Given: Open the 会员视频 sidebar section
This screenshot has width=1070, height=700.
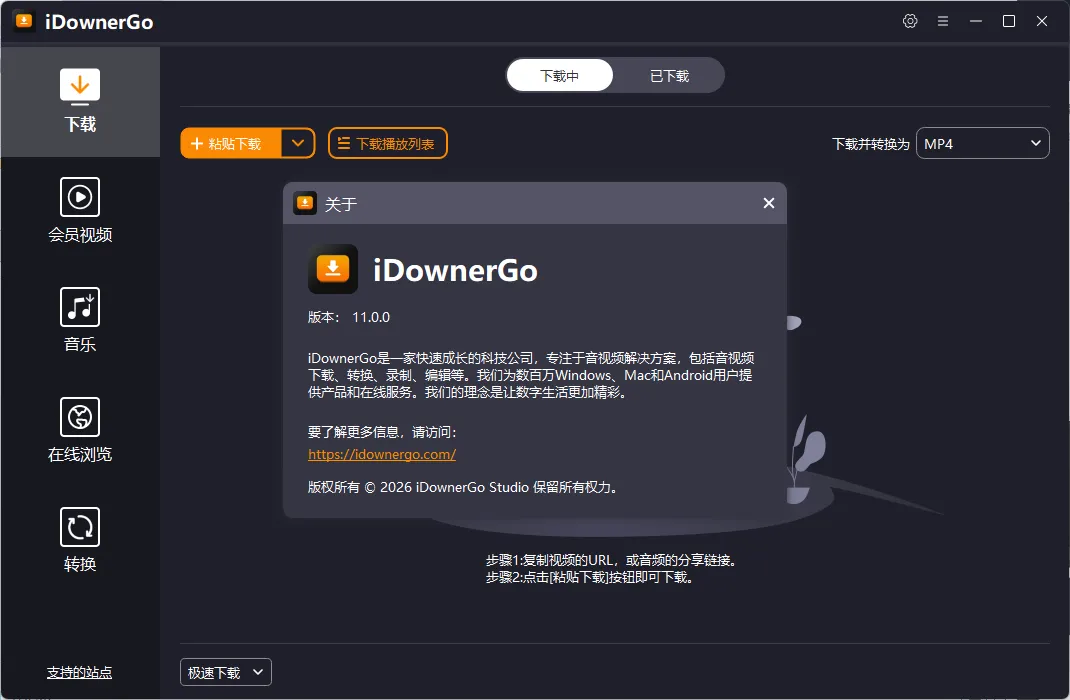Looking at the screenshot, I should point(80,211).
